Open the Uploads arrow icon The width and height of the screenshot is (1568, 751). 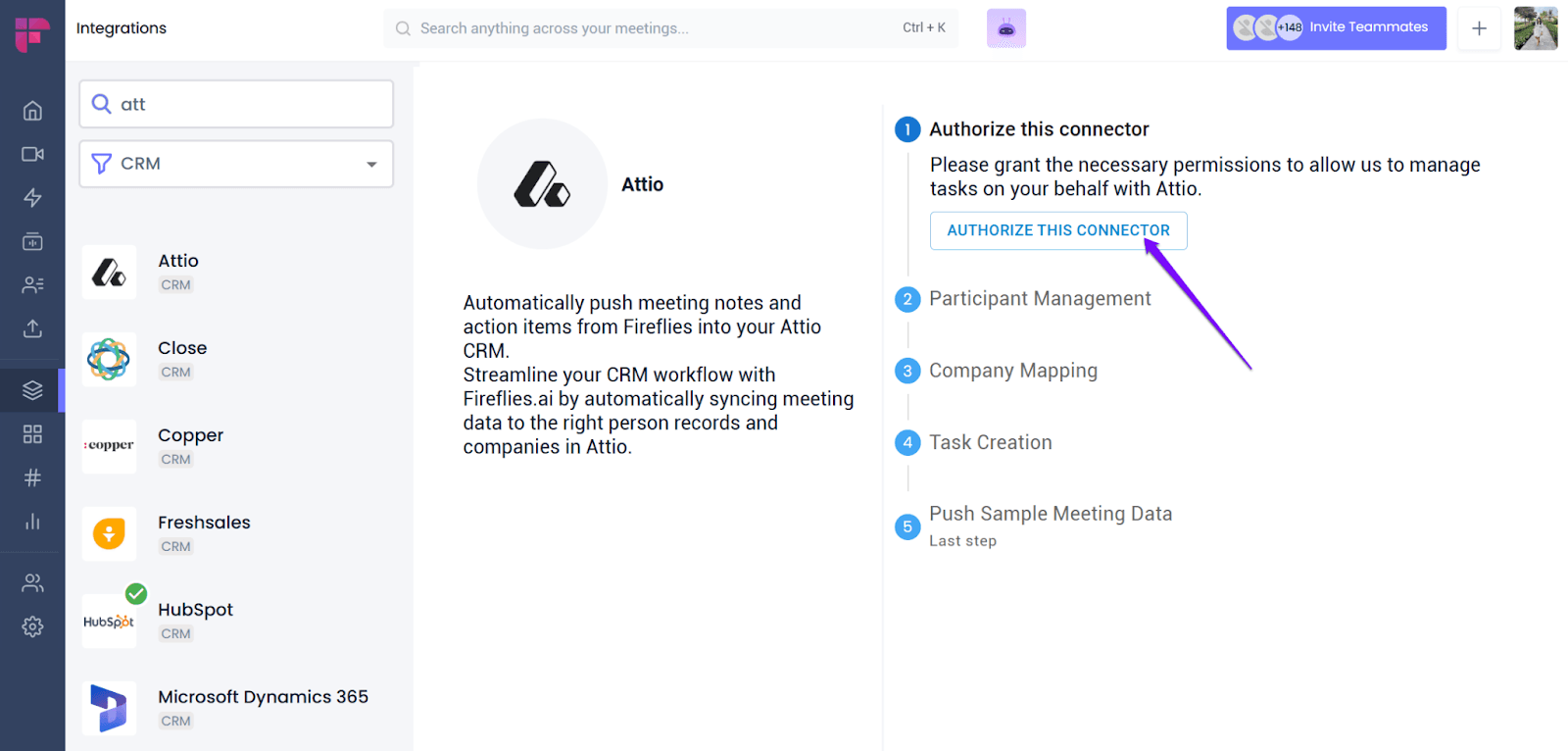pos(32,328)
